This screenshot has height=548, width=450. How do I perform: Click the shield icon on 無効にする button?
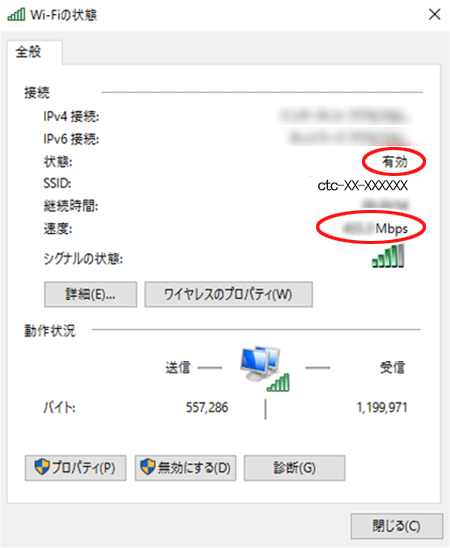point(147,467)
